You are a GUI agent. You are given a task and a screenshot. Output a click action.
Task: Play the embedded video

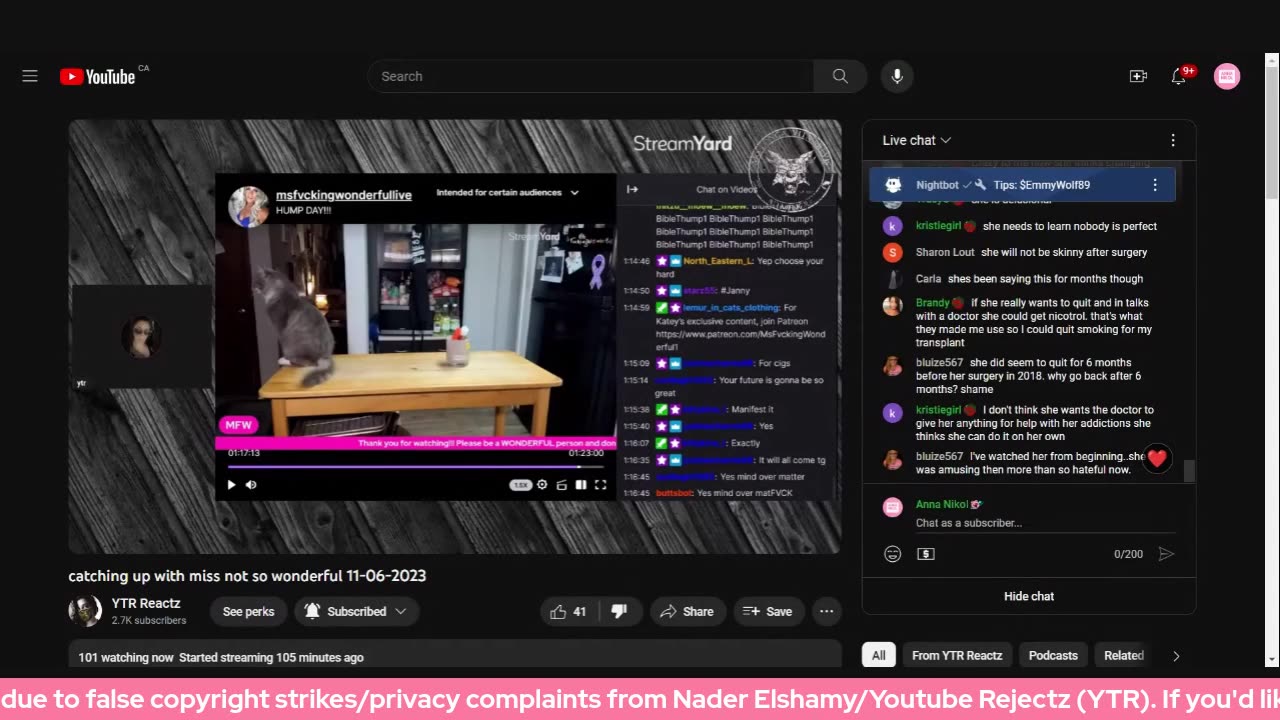[x=231, y=485]
